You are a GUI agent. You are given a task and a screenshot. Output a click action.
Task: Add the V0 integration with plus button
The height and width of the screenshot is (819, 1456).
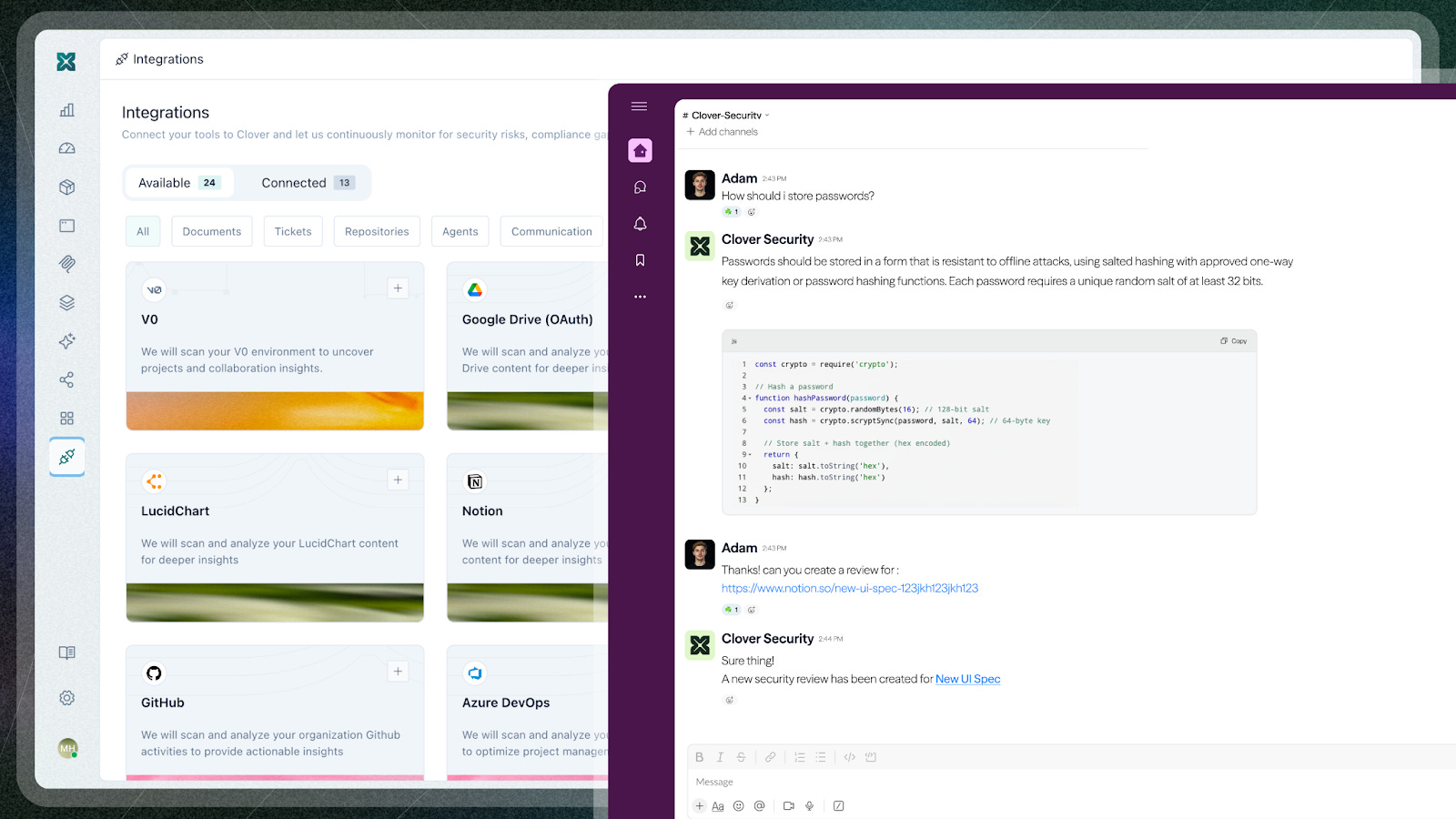(x=398, y=288)
